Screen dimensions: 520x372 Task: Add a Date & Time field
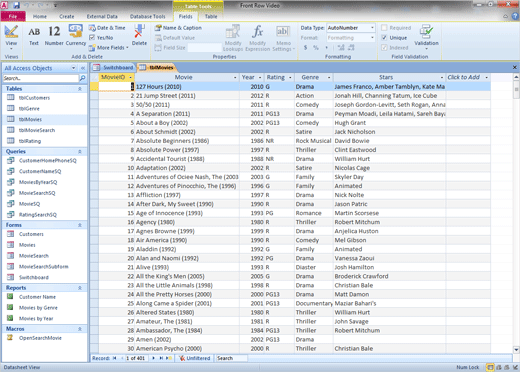pos(107,28)
